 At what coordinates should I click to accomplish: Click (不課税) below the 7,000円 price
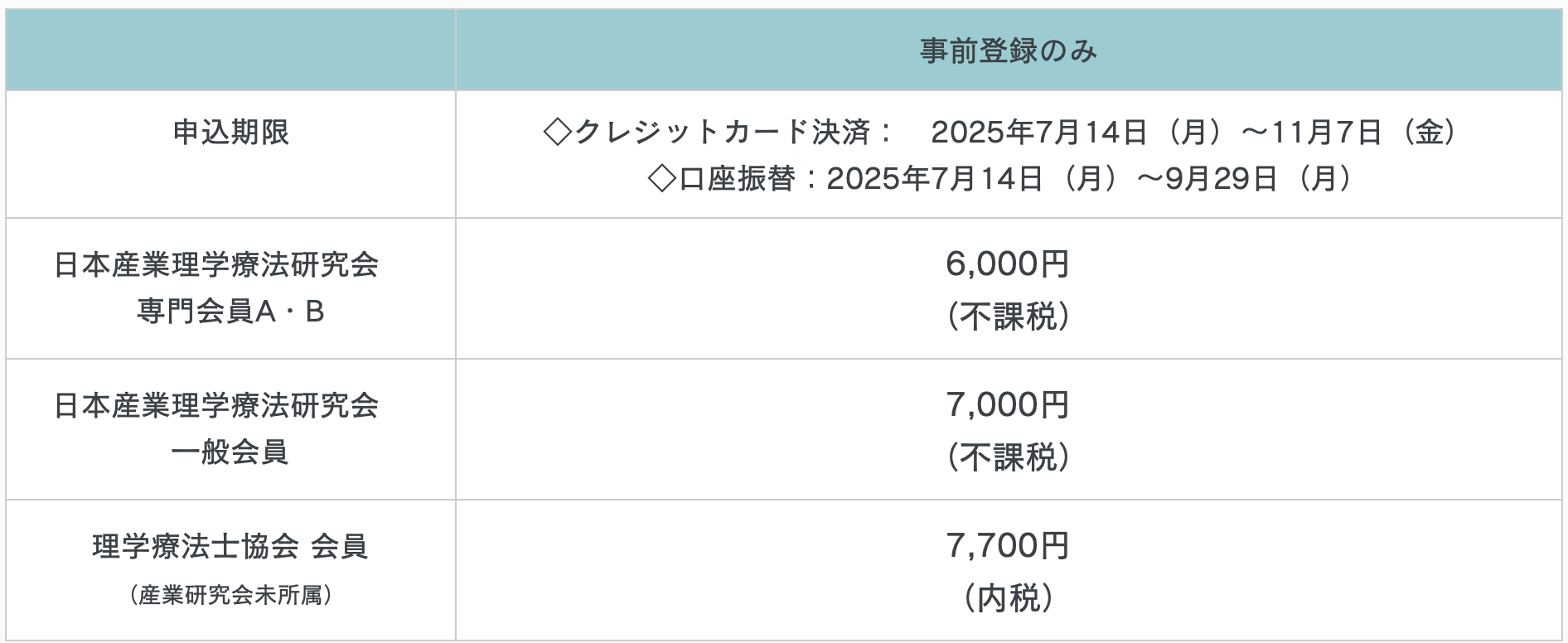(1008, 457)
